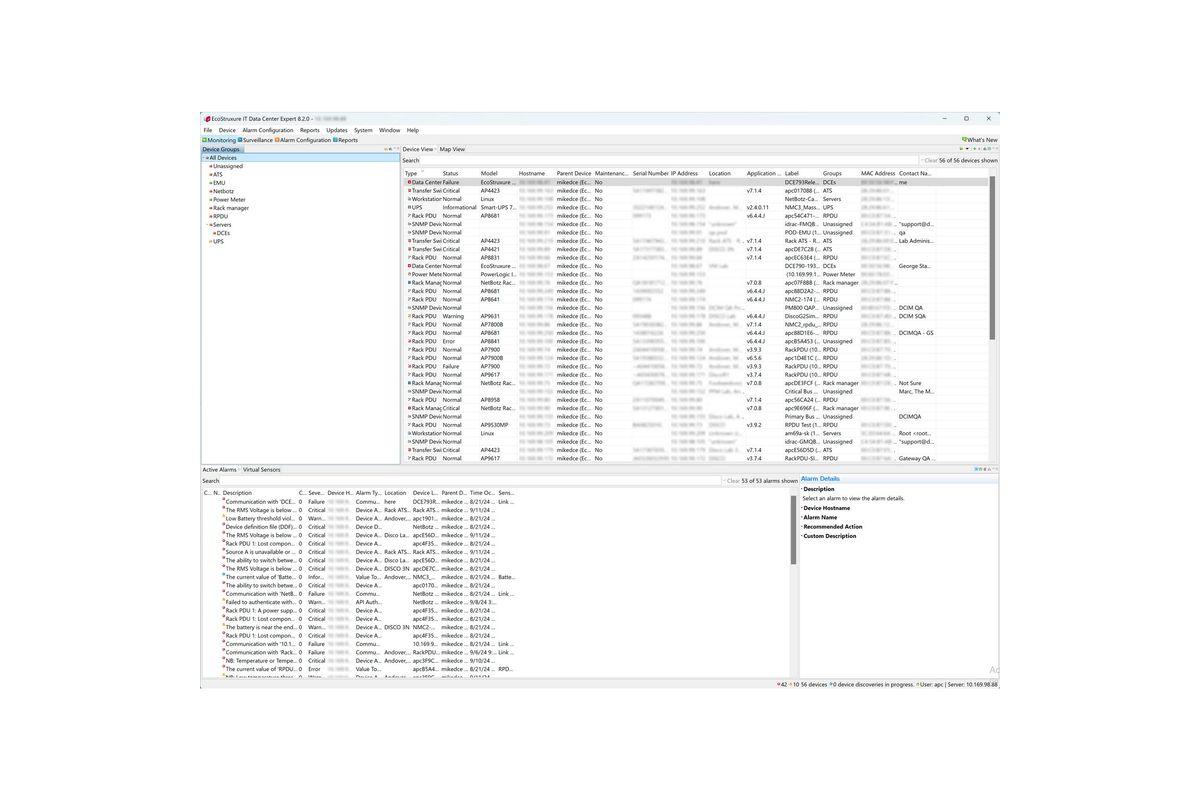This screenshot has width=1200, height=800.
Task: Click the Reports toolbar icon
Action: [x=335, y=140]
